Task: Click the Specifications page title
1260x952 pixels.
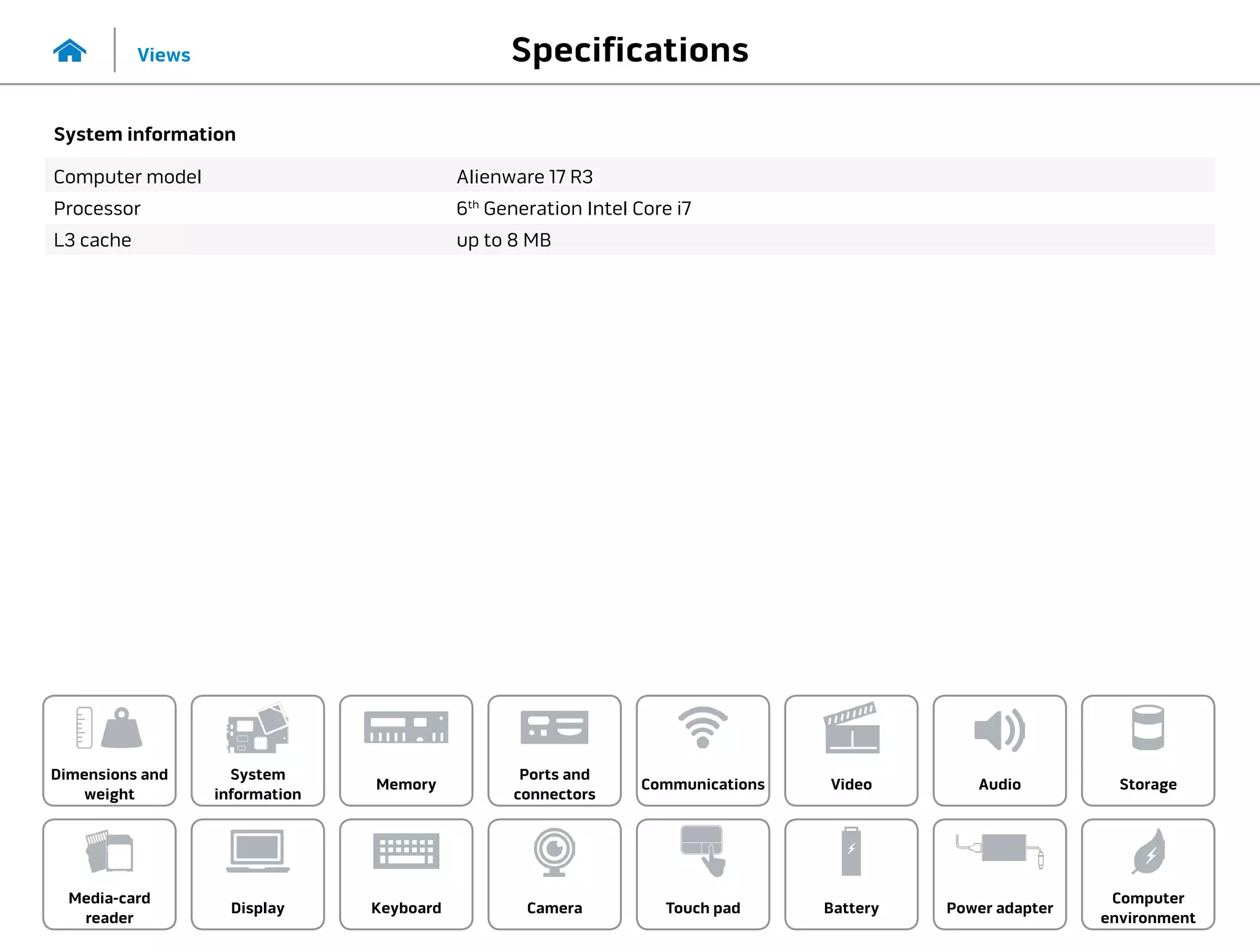Action: 630,50
